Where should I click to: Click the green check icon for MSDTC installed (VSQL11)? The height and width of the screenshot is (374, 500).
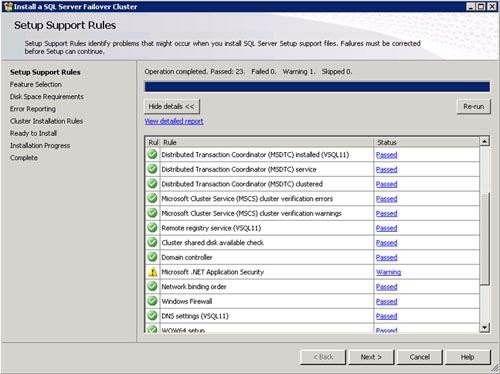pos(152,154)
